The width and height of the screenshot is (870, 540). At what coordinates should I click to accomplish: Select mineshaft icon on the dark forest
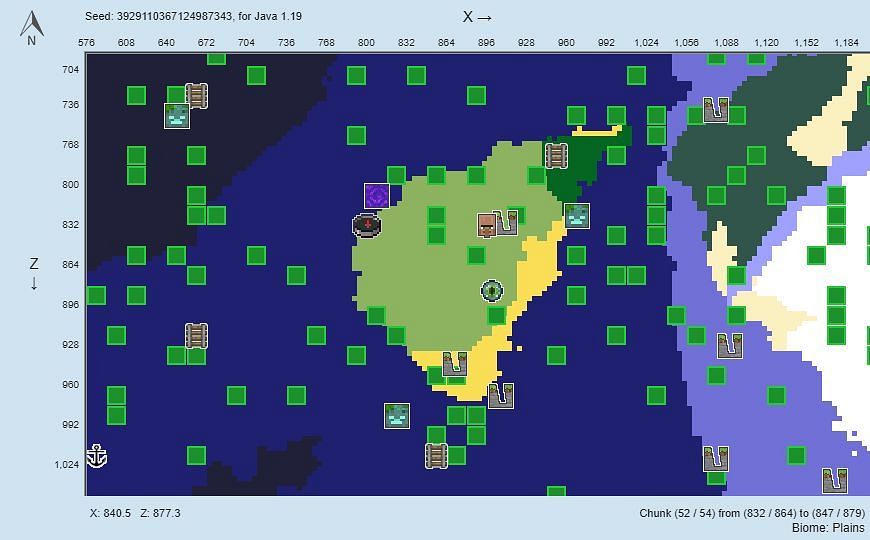(556, 155)
